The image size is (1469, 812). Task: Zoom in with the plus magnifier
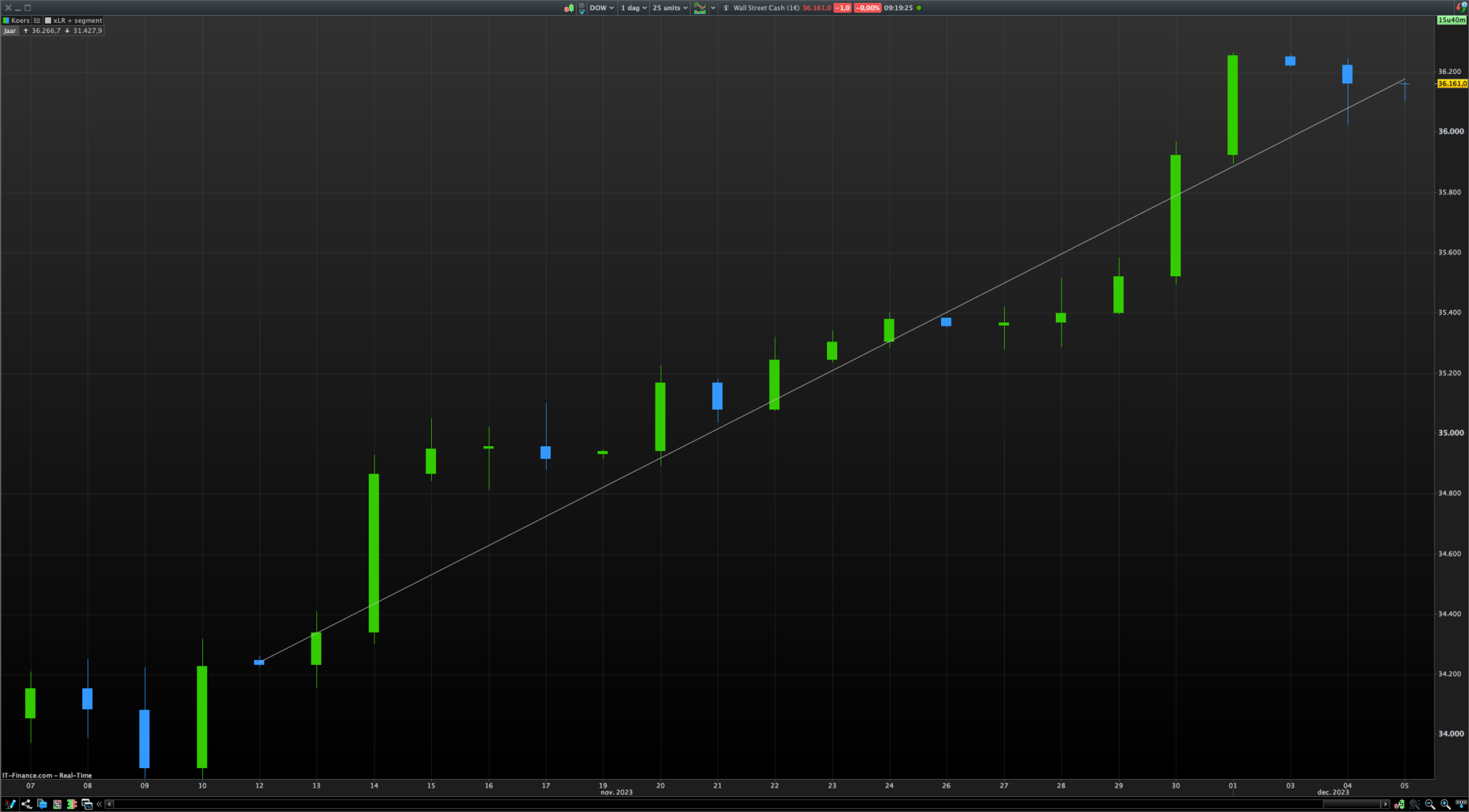1445,804
